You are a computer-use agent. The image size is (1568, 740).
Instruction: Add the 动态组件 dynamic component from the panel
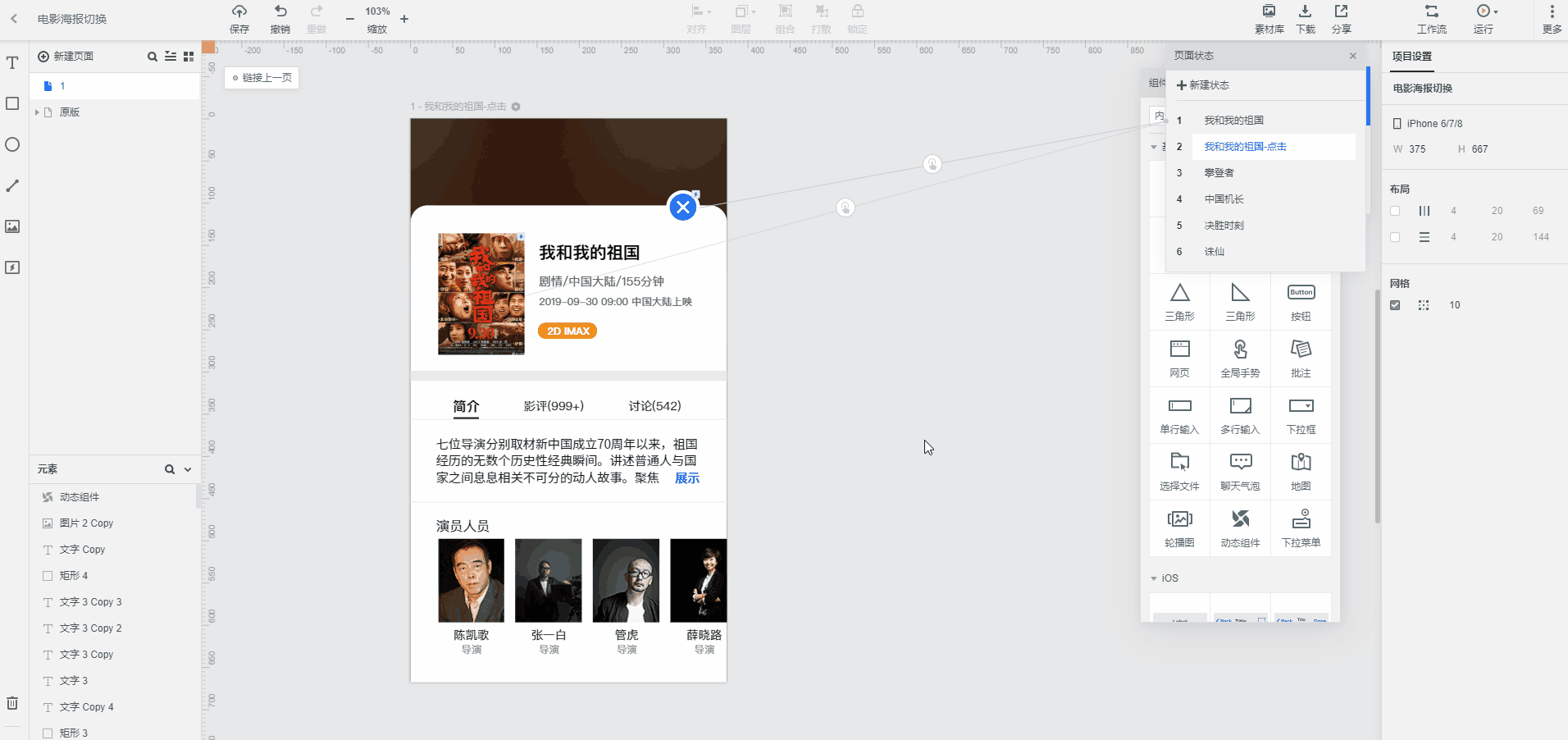tap(1240, 528)
